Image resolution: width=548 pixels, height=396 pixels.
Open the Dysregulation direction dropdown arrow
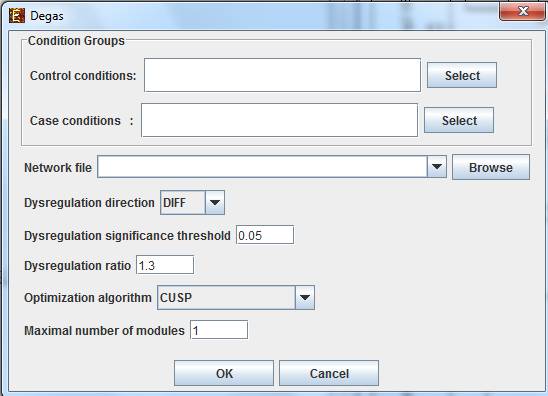(x=215, y=203)
